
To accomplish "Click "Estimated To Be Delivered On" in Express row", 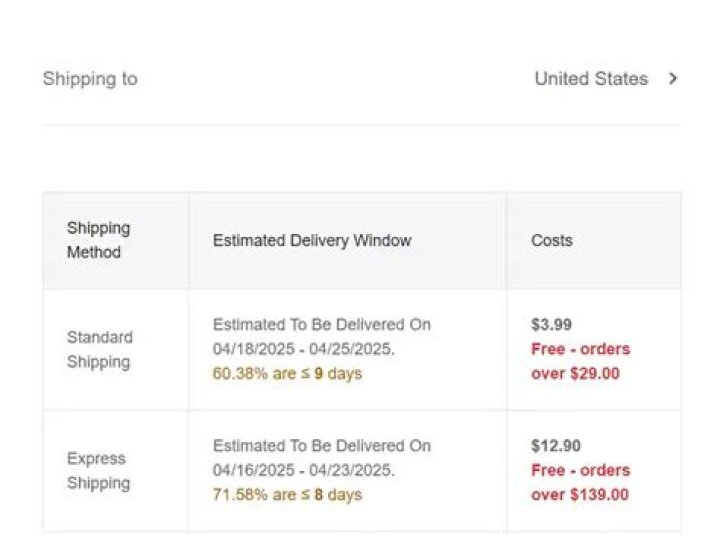I will 322,445.
